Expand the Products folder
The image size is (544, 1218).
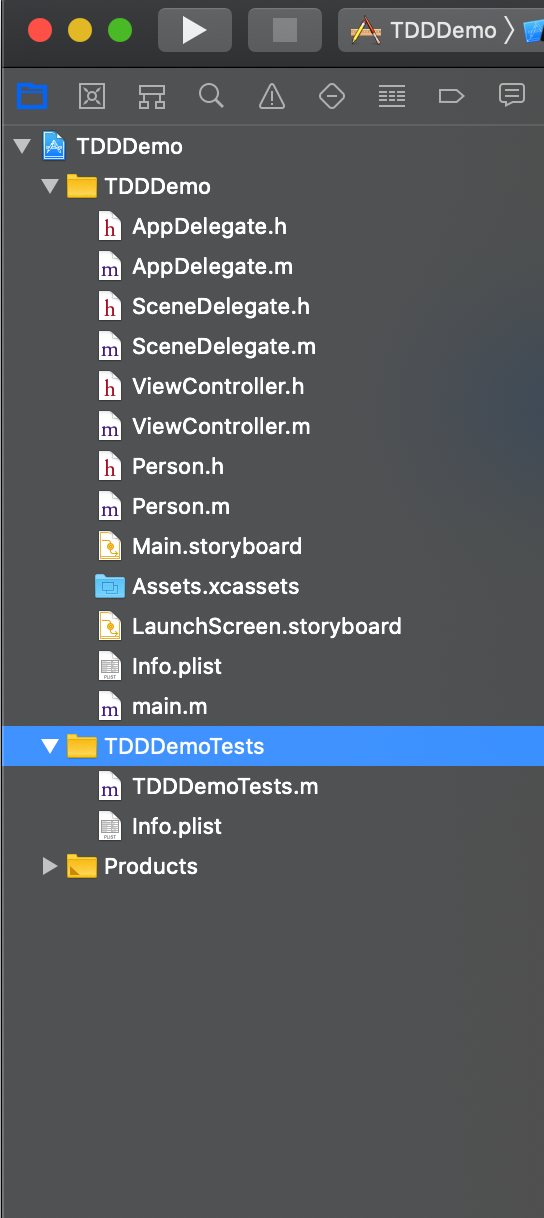tap(50, 866)
